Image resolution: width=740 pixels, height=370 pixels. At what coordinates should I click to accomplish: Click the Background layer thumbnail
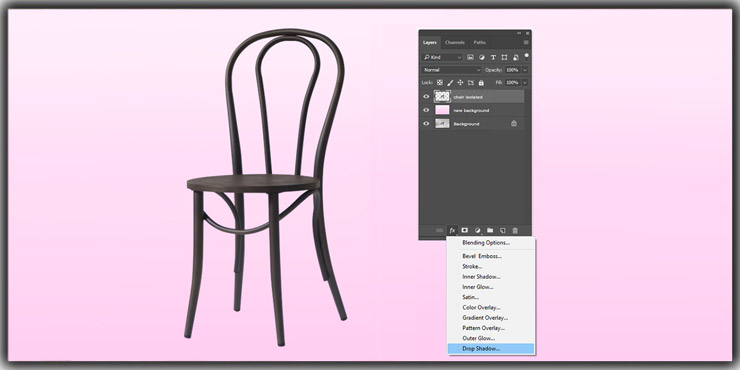coord(442,124)
